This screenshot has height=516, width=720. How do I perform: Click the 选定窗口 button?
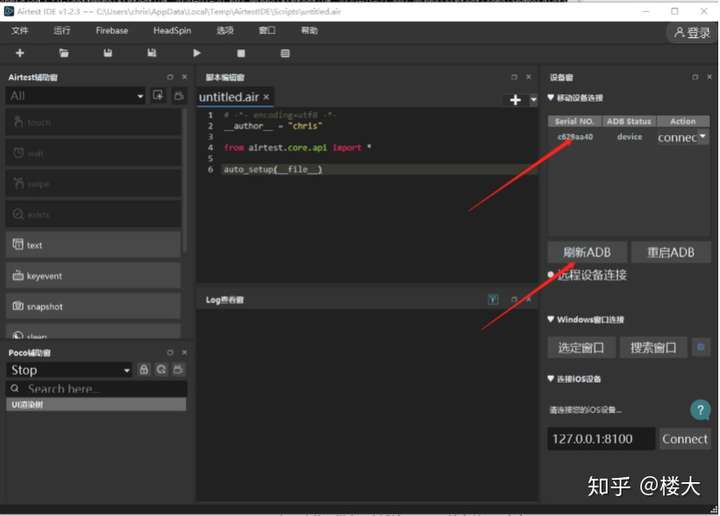pos(581,348)
